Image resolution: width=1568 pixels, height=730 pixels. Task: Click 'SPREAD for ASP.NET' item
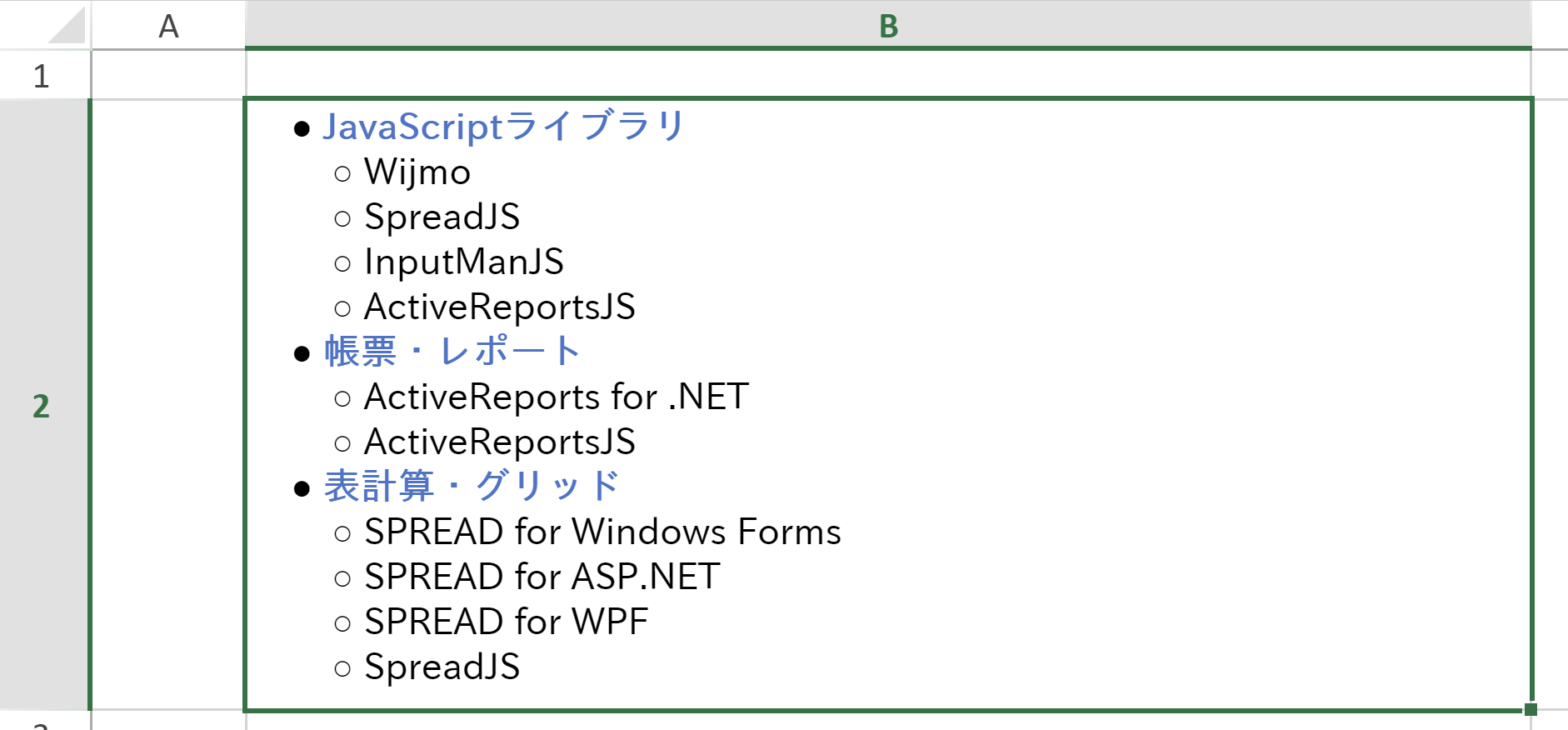coord(542,577)
